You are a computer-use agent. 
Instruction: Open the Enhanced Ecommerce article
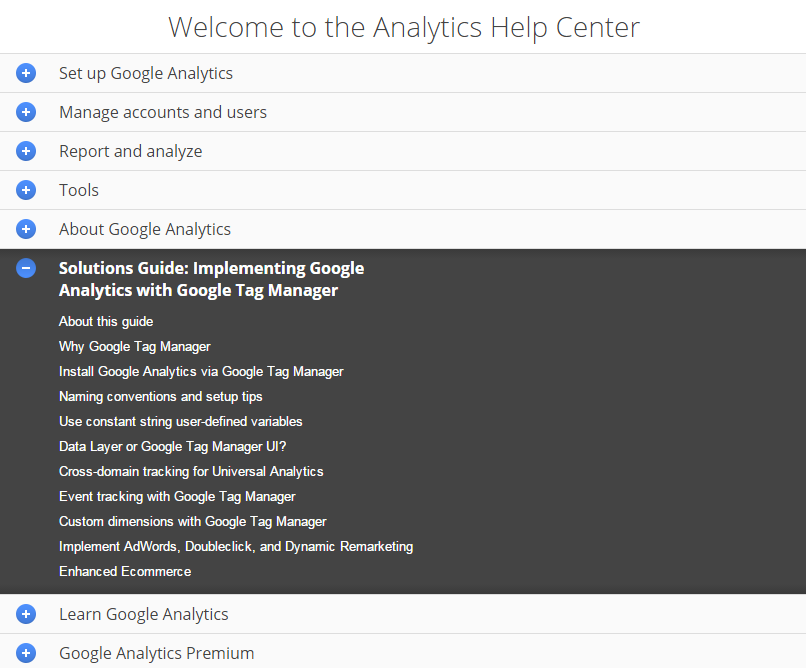[125, 571]
